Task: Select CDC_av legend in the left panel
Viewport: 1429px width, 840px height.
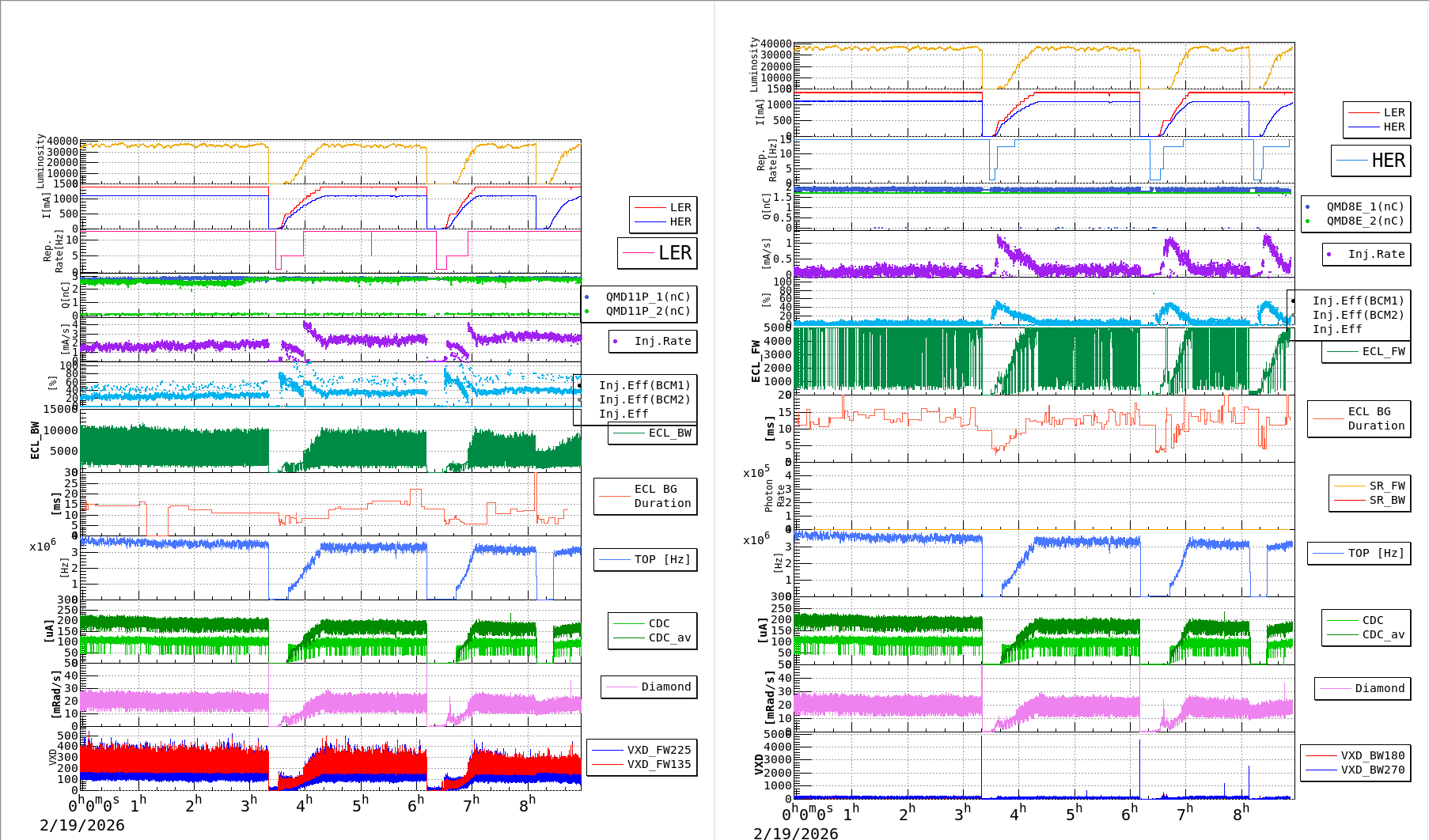Action: (x=653, y=638)
